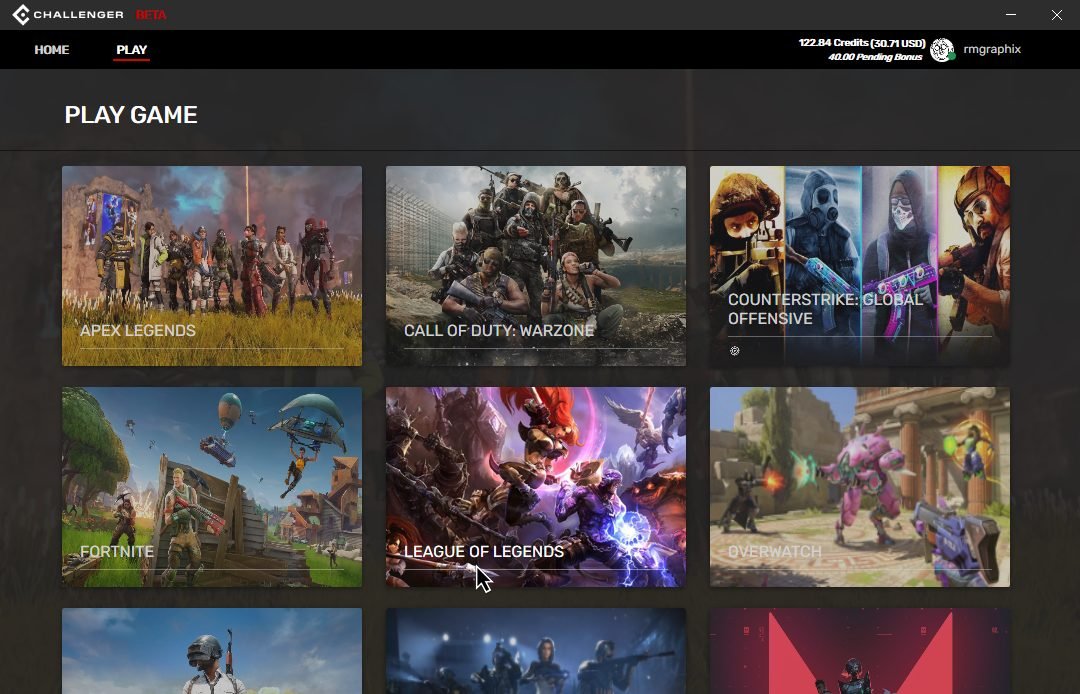Viewport: 1080px width, 694px height.
Task: Click the rmgraphix username
Action: [x=992, y=50]
